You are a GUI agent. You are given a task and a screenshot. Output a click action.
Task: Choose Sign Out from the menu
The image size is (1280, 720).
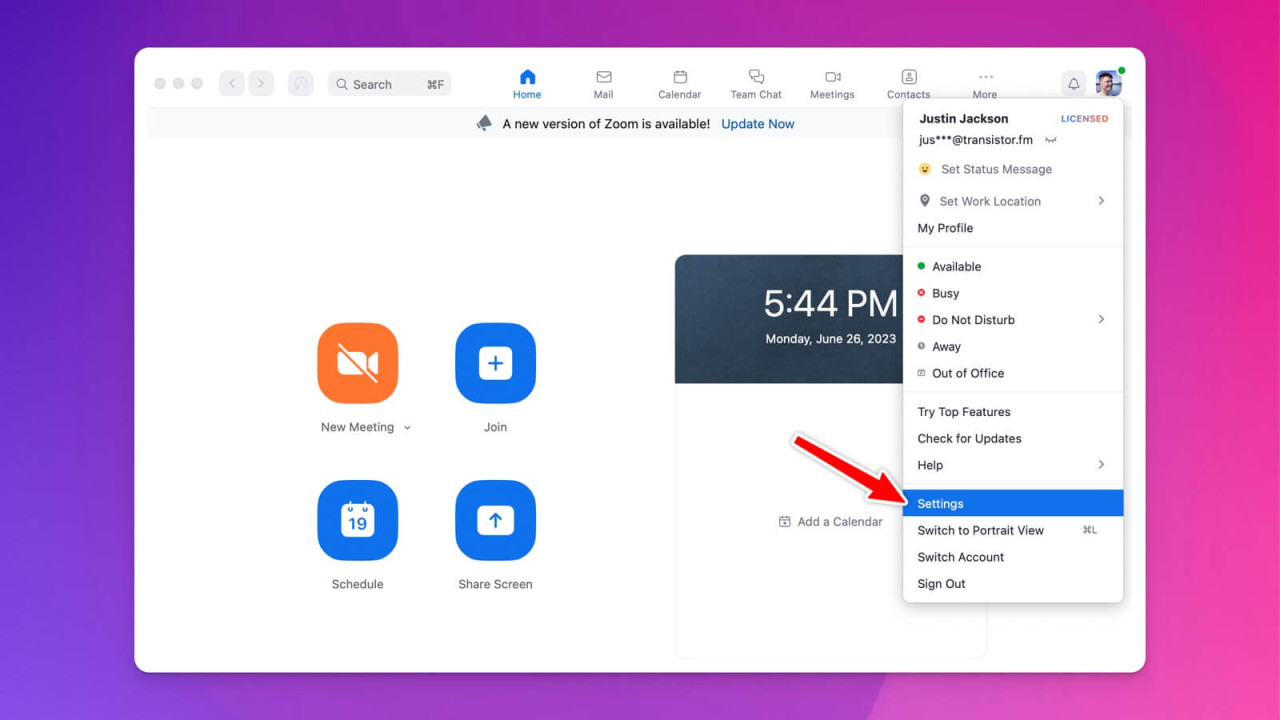pyautogui.click(x=941, y=584)
